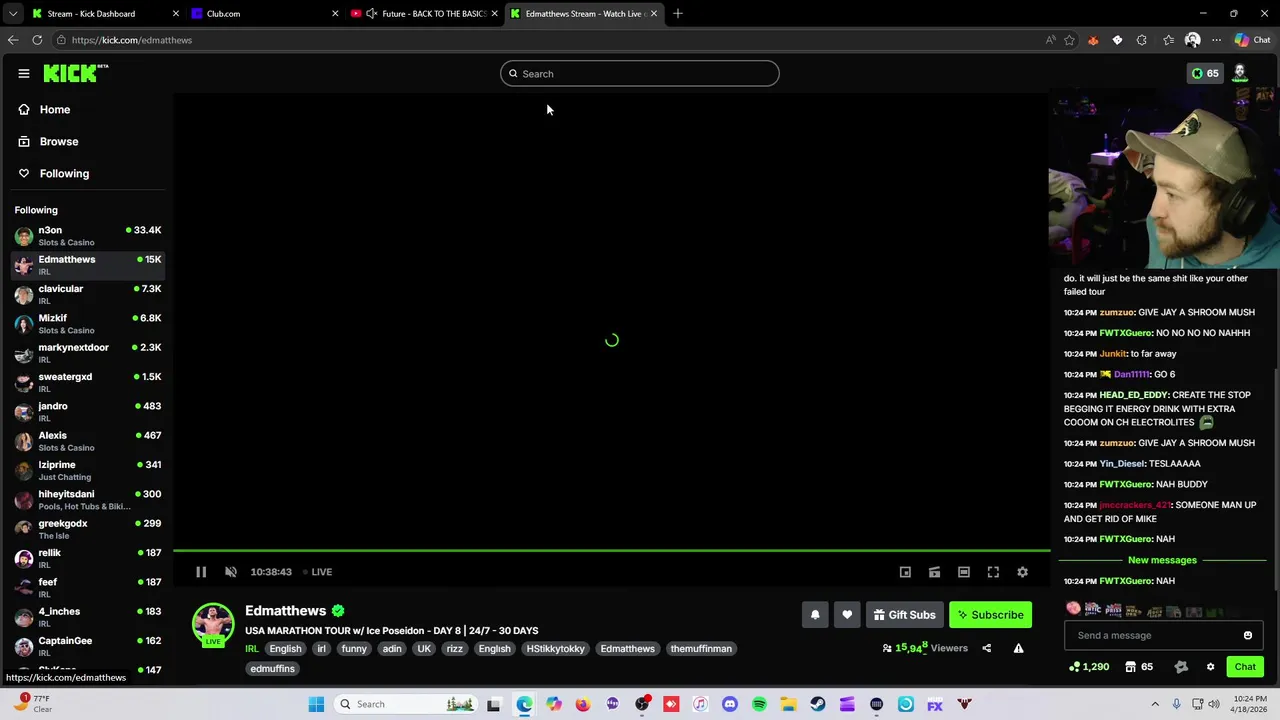Viewport: 1280px width, 720px height.
Task: Reload the page
Action: point(37,40)
